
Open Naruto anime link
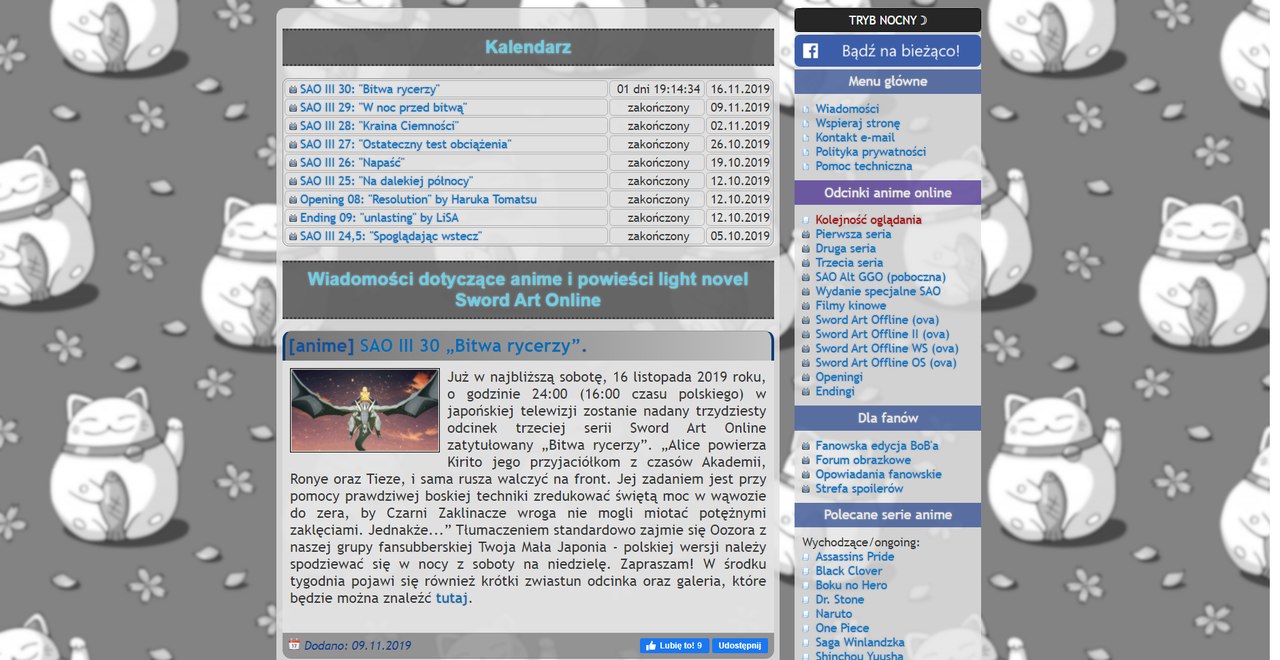pyautogui.click(x=833, y=614)
